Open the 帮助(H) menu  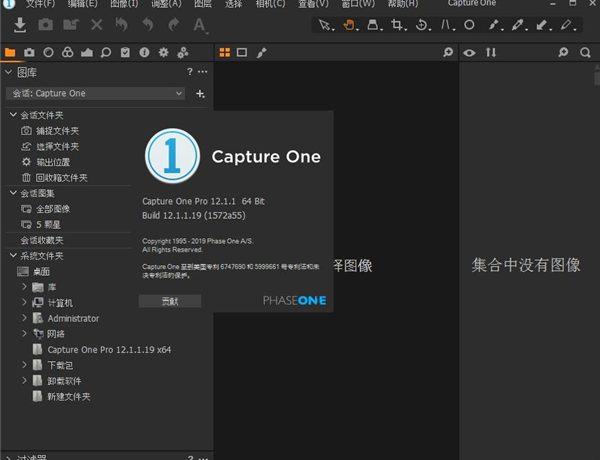point(403,4)
